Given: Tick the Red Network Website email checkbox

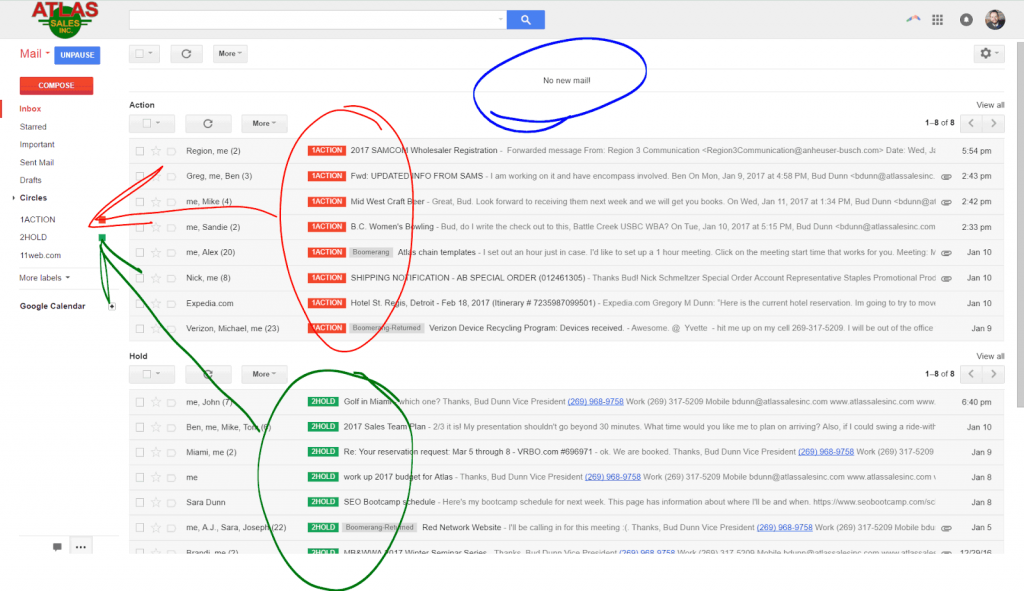Looking at the screenshot, I should coord(140,528).
